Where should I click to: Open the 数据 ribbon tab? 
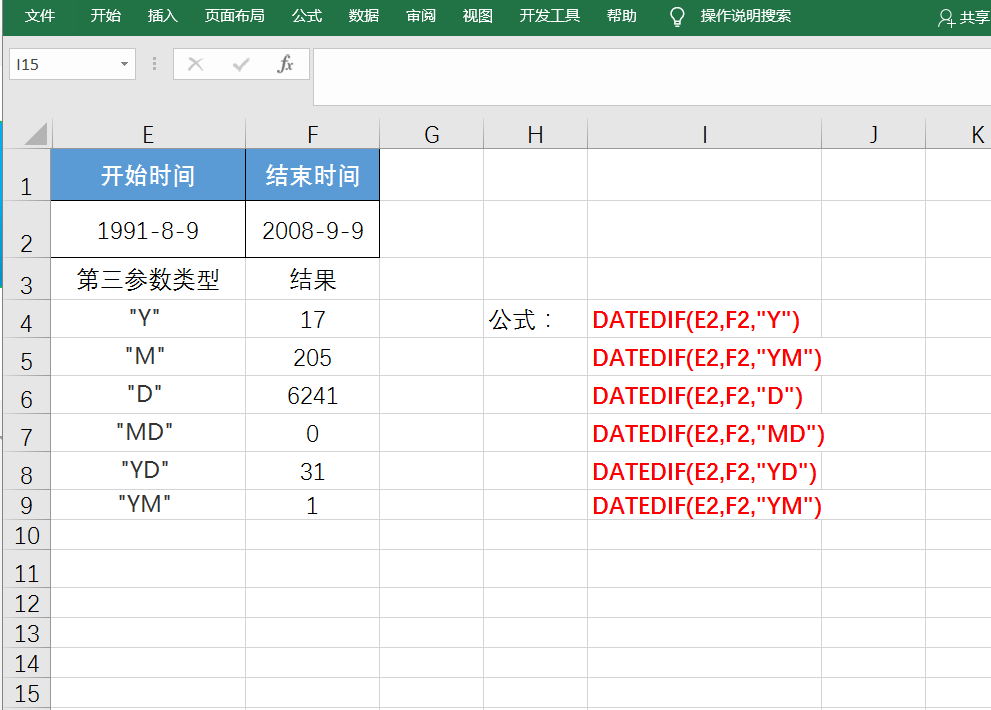(364, 16)
